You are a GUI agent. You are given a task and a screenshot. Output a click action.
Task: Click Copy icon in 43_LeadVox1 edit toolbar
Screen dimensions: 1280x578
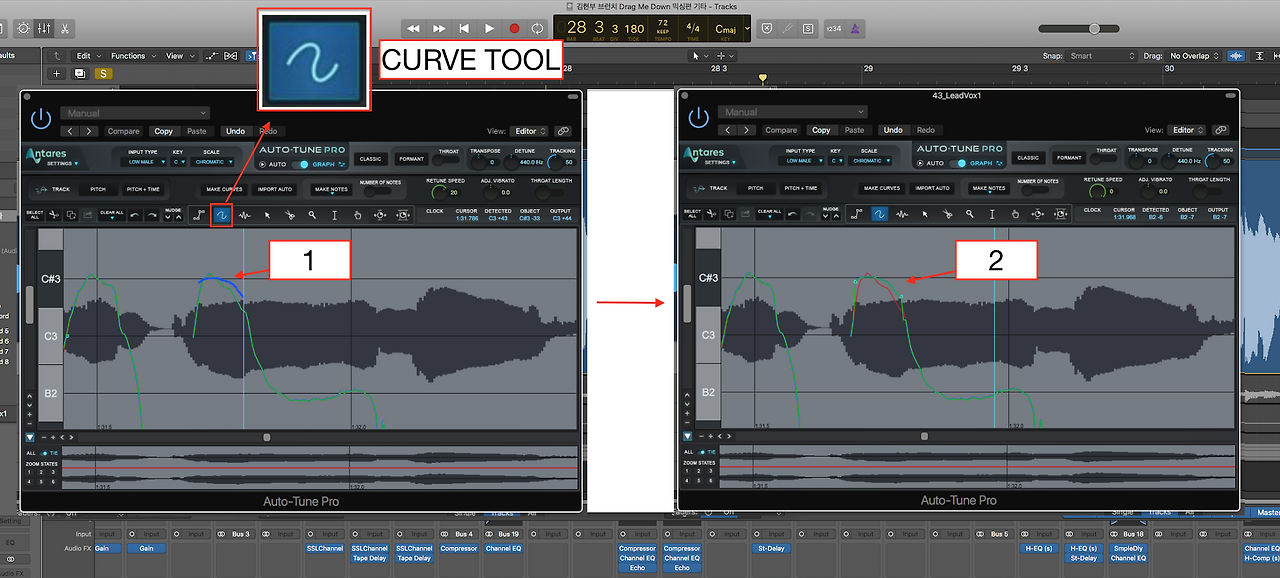(x=728, y=213)
